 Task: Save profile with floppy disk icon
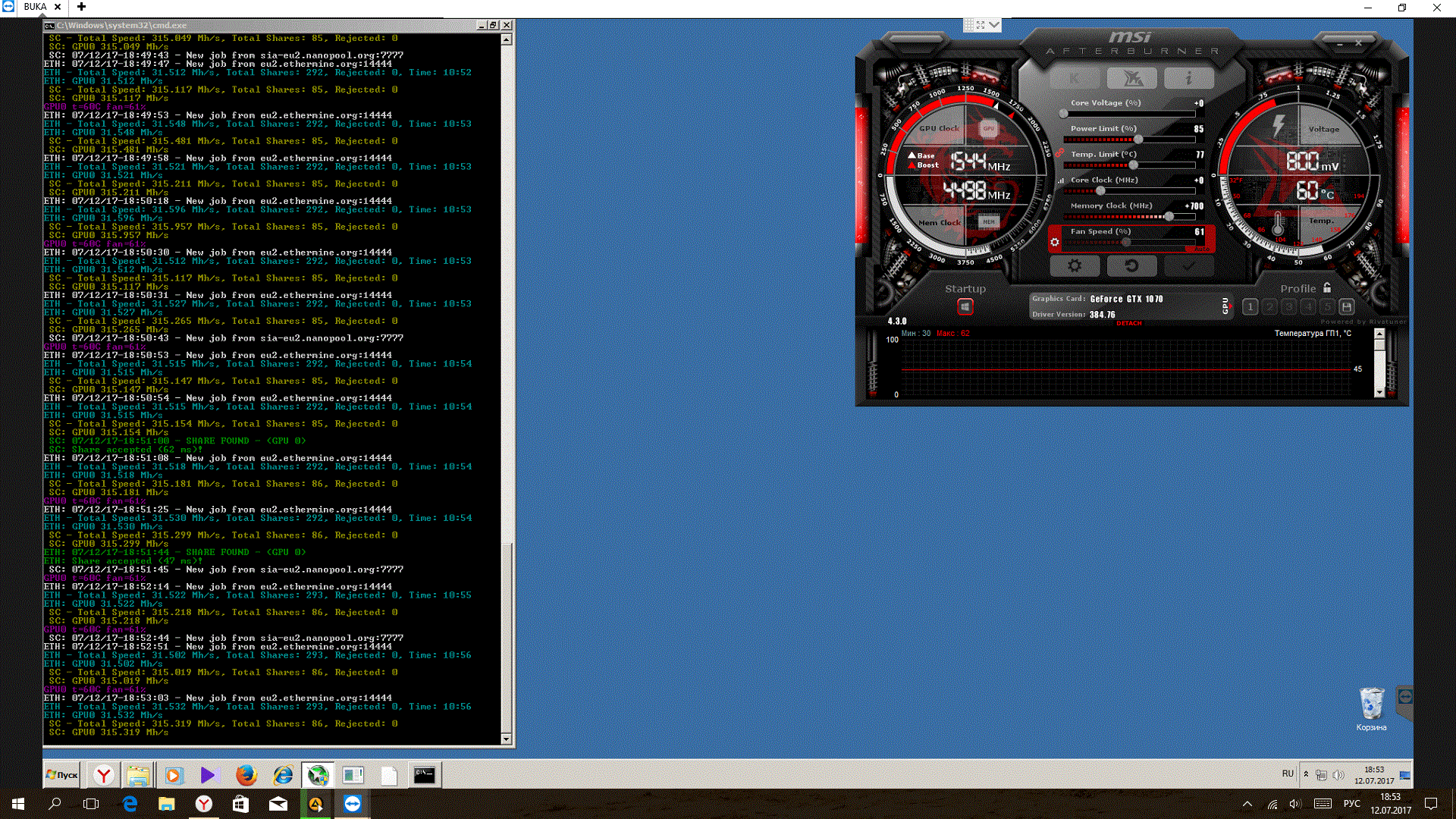[1347, 306]
